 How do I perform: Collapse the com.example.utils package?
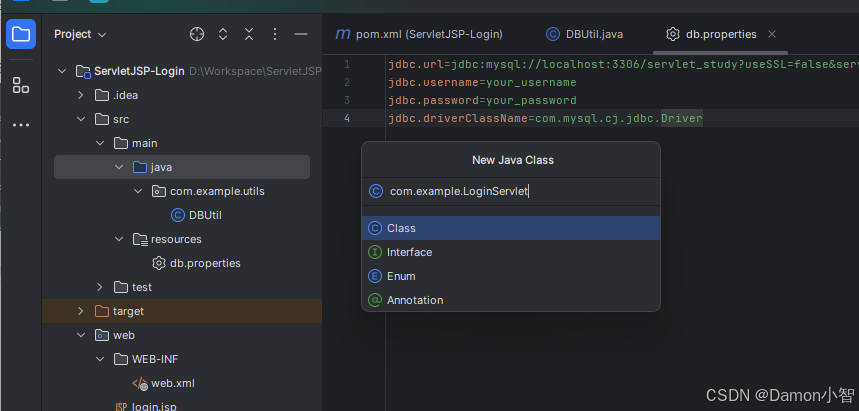pyautogui.click(x=138, y=191)
